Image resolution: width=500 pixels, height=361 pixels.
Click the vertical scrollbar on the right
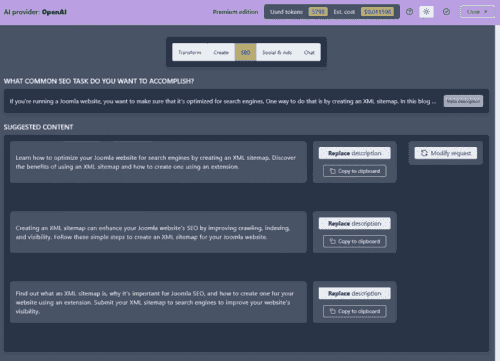pos(497,193)
